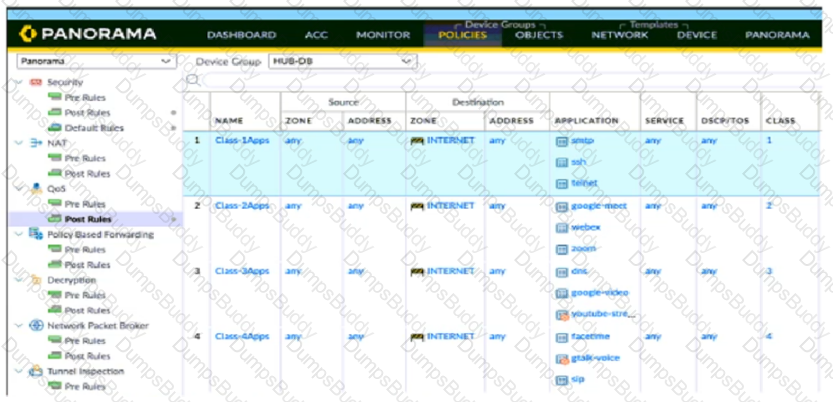Click the google-video application icon
The image size is (833, 402).
[562, 294]
